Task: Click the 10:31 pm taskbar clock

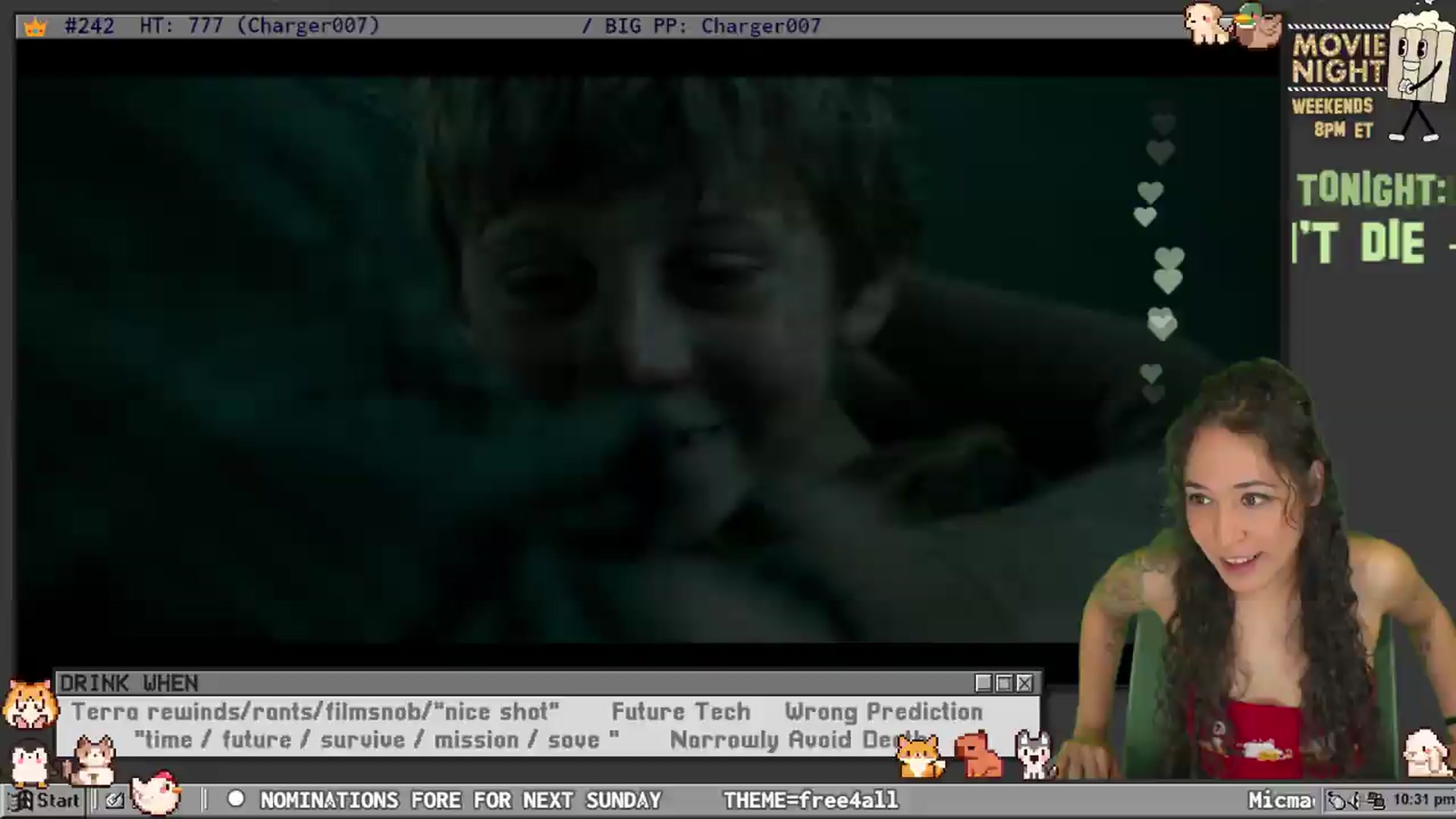Action: (1423, 799)
